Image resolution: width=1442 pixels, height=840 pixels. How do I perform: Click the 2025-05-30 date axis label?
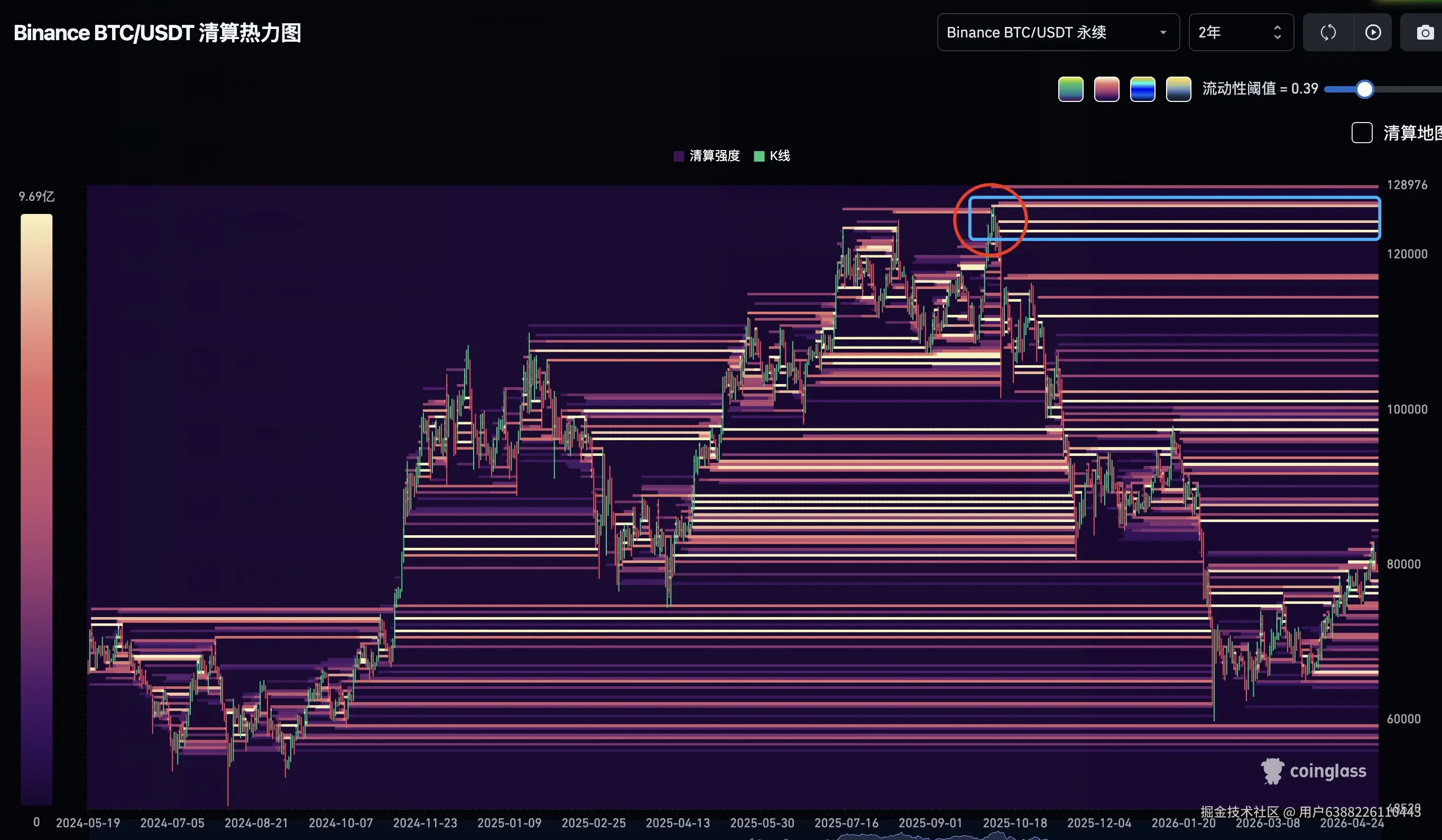tap(762, 823)
